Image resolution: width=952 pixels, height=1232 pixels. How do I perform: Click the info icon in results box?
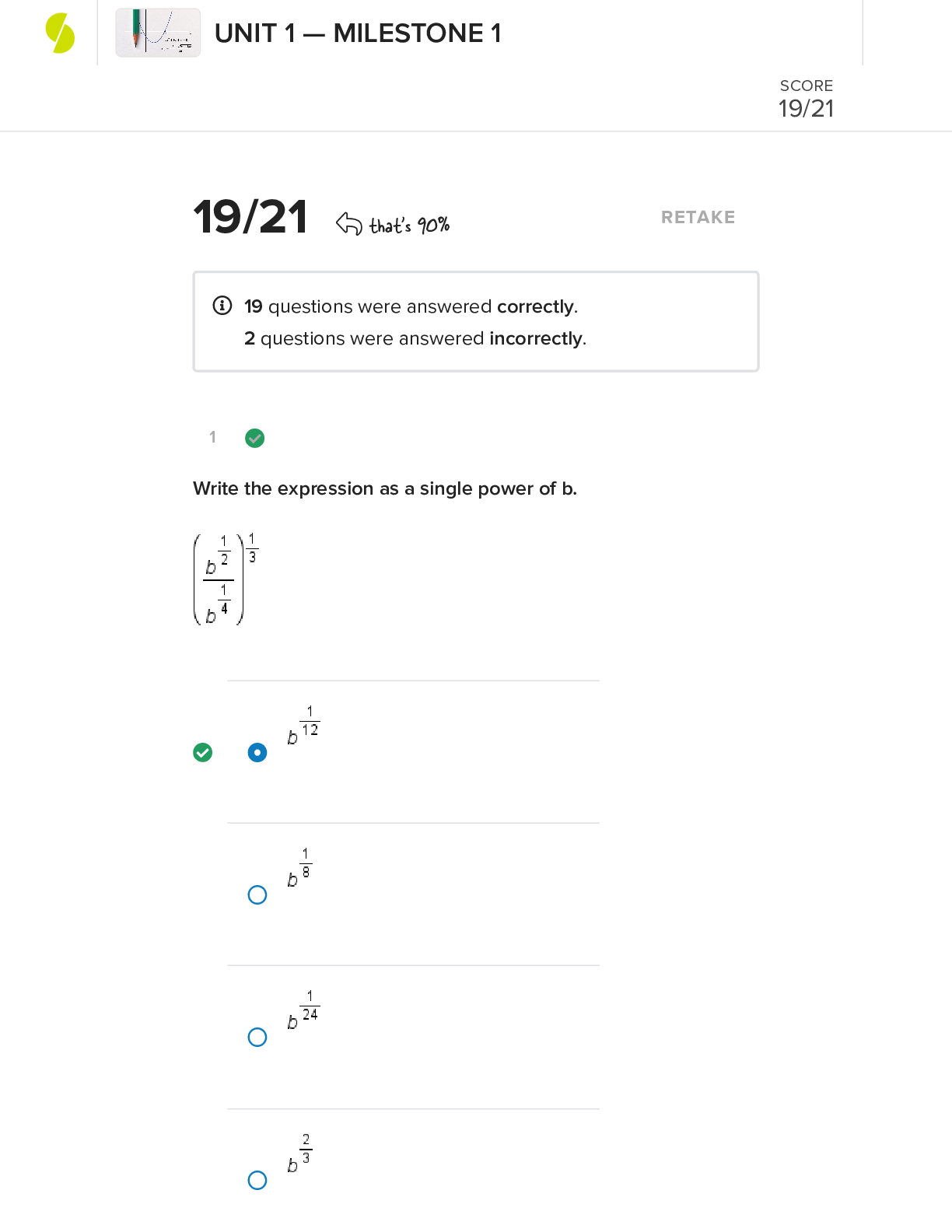(222, 306)
